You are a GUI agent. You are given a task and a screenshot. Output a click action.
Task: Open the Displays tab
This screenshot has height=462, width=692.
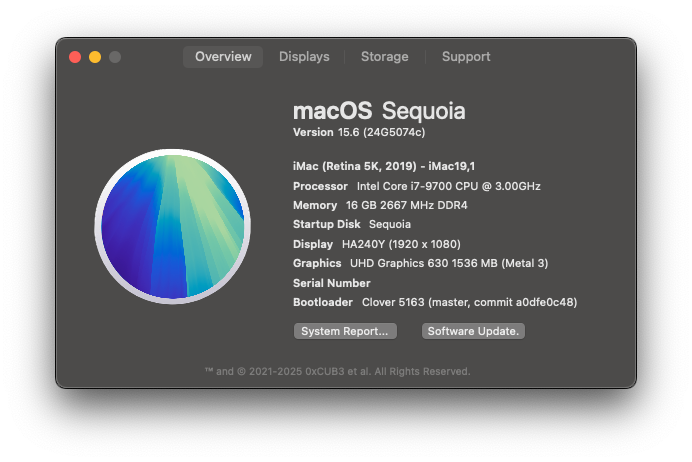(x=304, y=57)
